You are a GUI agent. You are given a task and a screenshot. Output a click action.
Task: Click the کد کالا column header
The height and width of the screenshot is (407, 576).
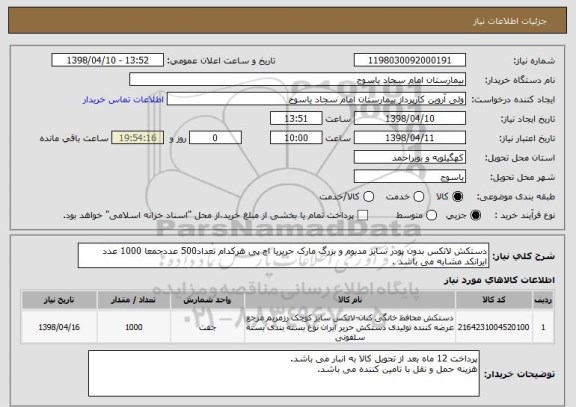pyautogui.click(x=494, y=300)
